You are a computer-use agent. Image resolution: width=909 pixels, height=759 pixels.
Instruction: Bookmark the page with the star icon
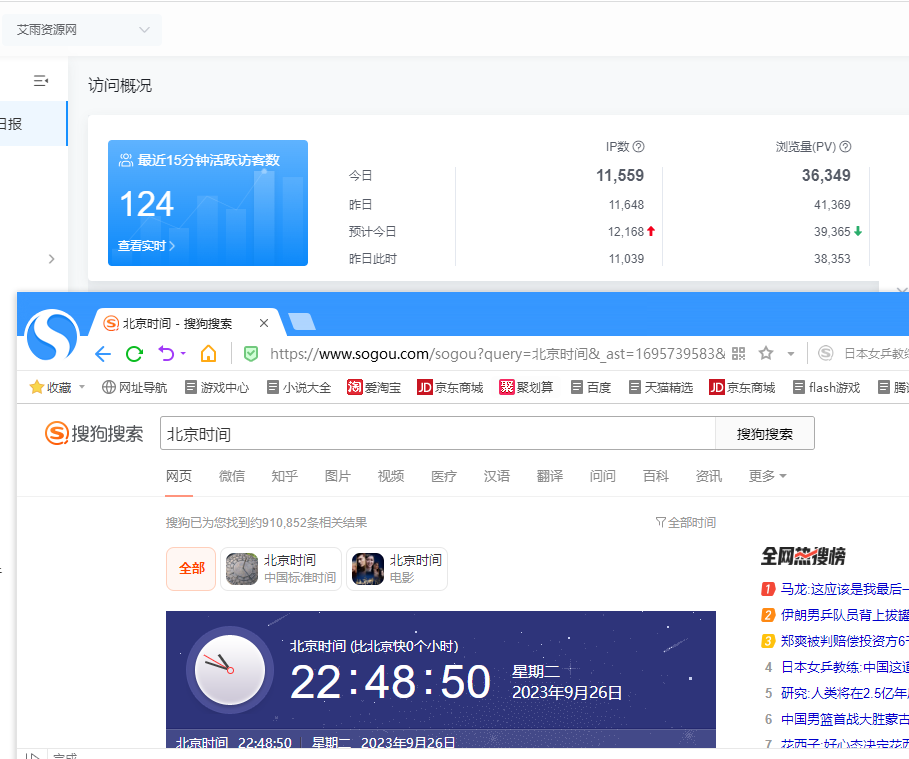tap(766, 353)
